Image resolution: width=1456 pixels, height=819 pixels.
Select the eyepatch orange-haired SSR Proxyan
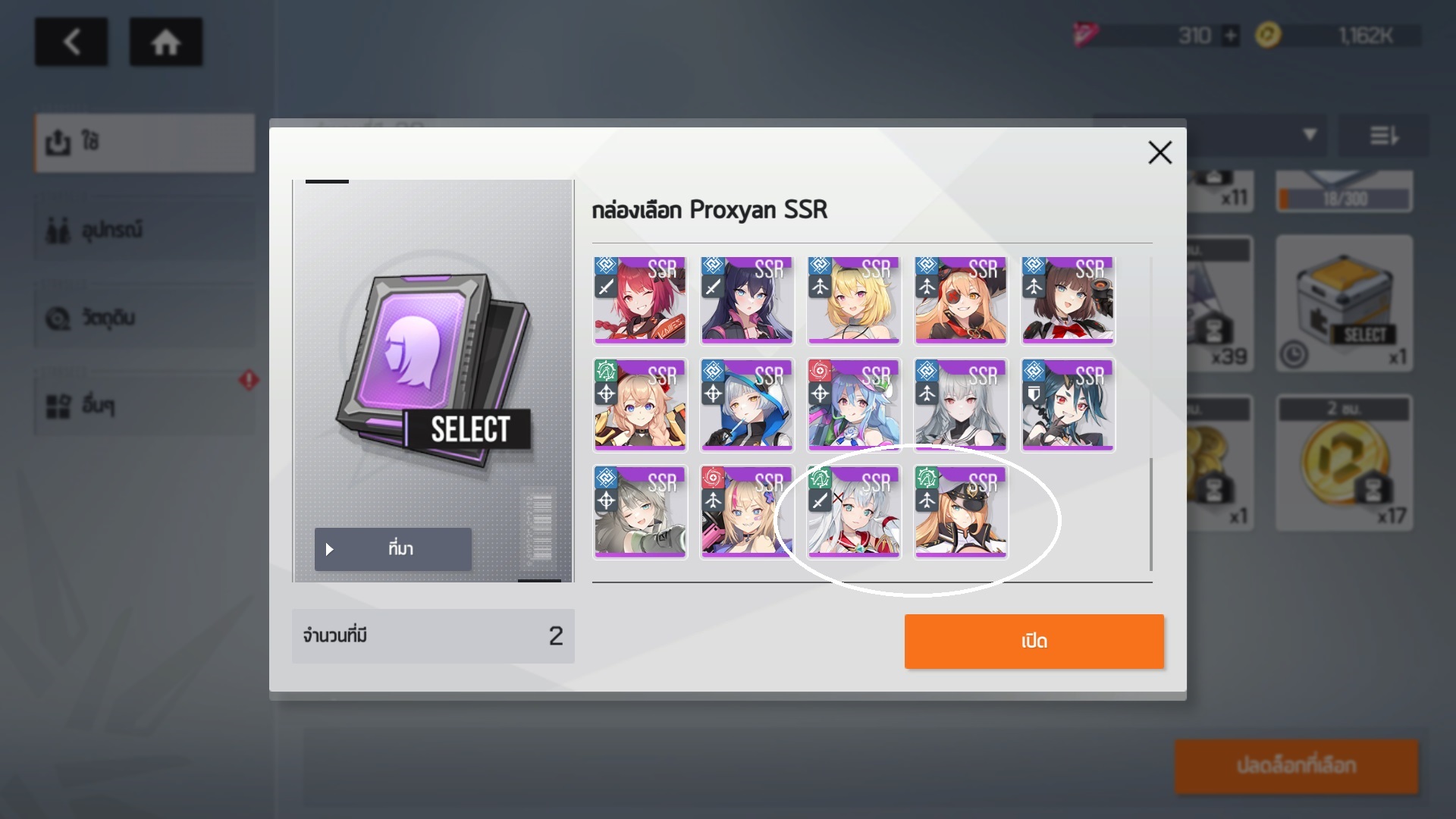961,300
